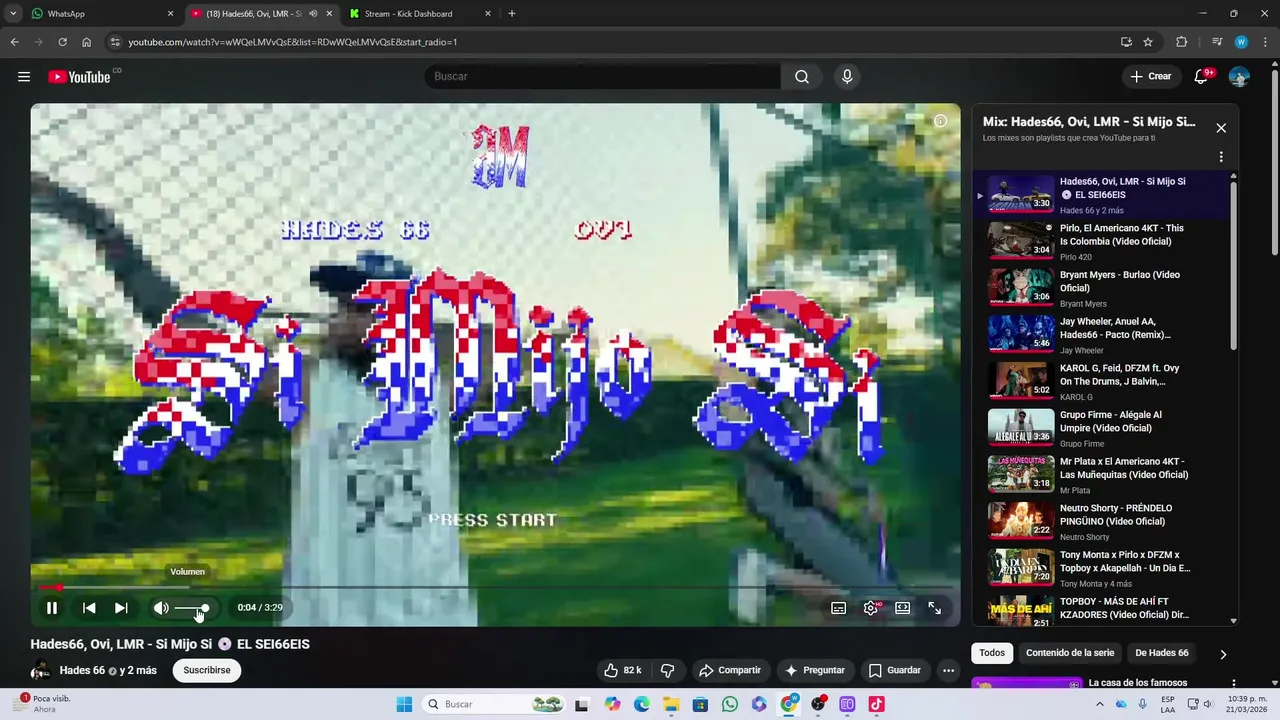Open TikTok from taskbar
Screen dimensions: 1280x720
click(x=876, y=704)
